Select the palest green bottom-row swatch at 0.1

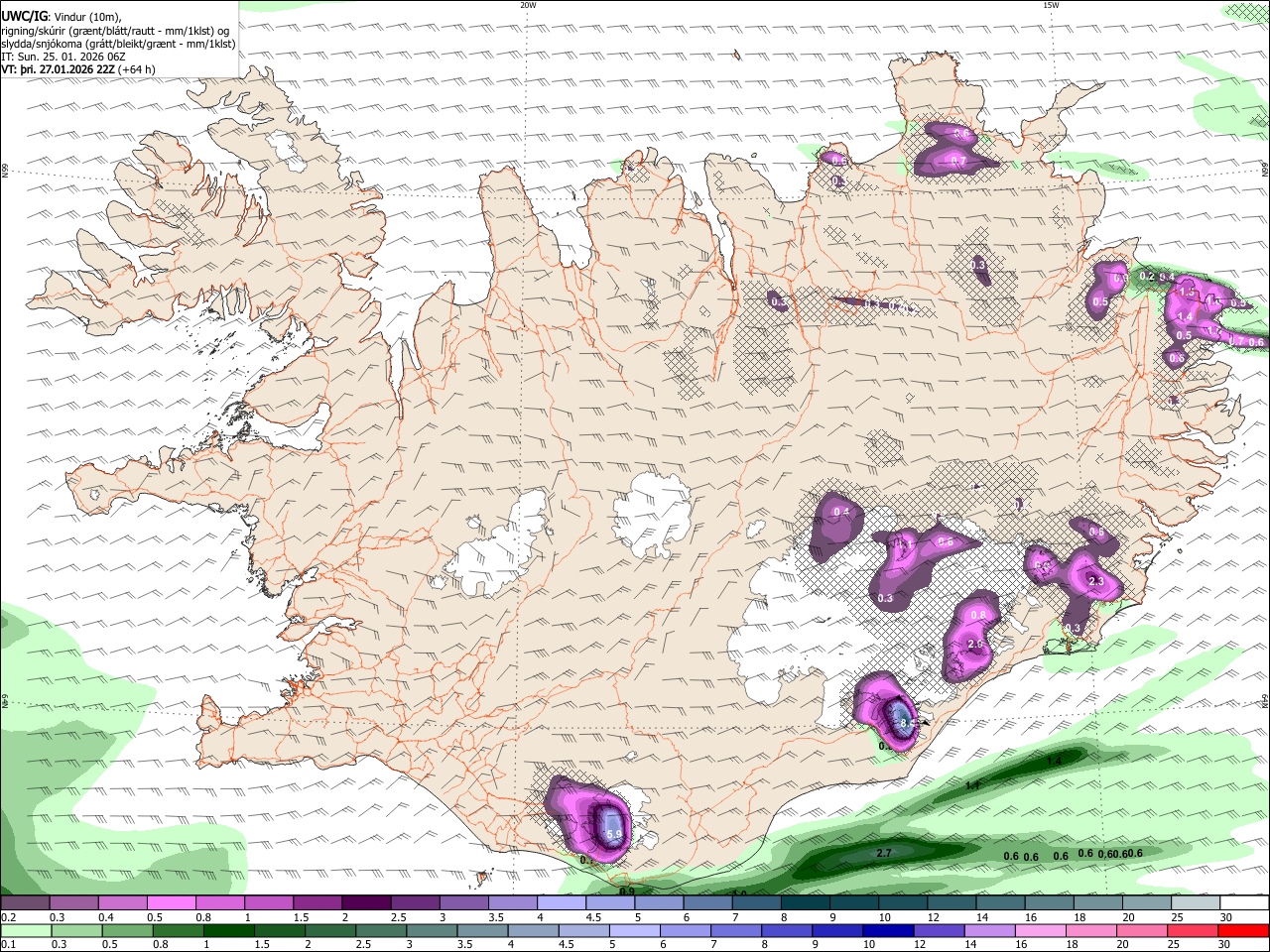(x=26, y=931)
